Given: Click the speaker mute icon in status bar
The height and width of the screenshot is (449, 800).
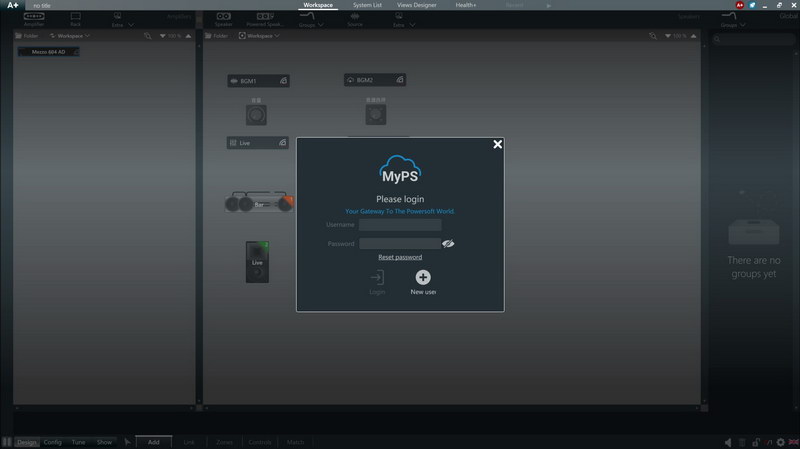Looking at the screenshot, I should [727, 442].
